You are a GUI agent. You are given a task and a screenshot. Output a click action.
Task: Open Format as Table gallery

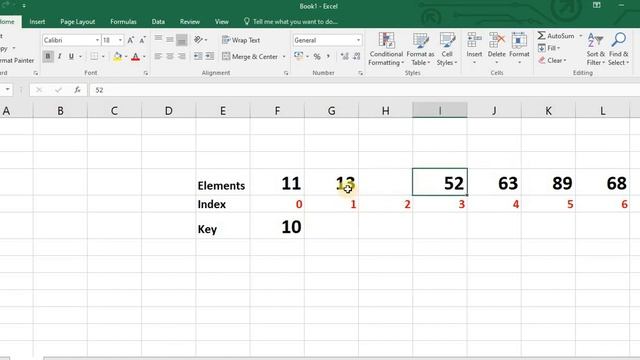[420, 49]
